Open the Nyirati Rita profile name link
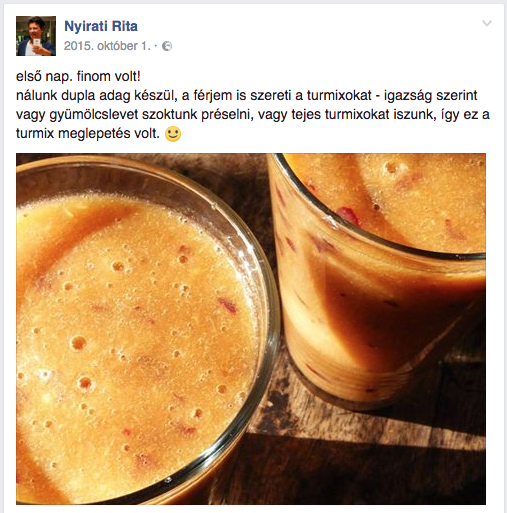Viewport: 507px width, 513px height. (x=101, y=26)
